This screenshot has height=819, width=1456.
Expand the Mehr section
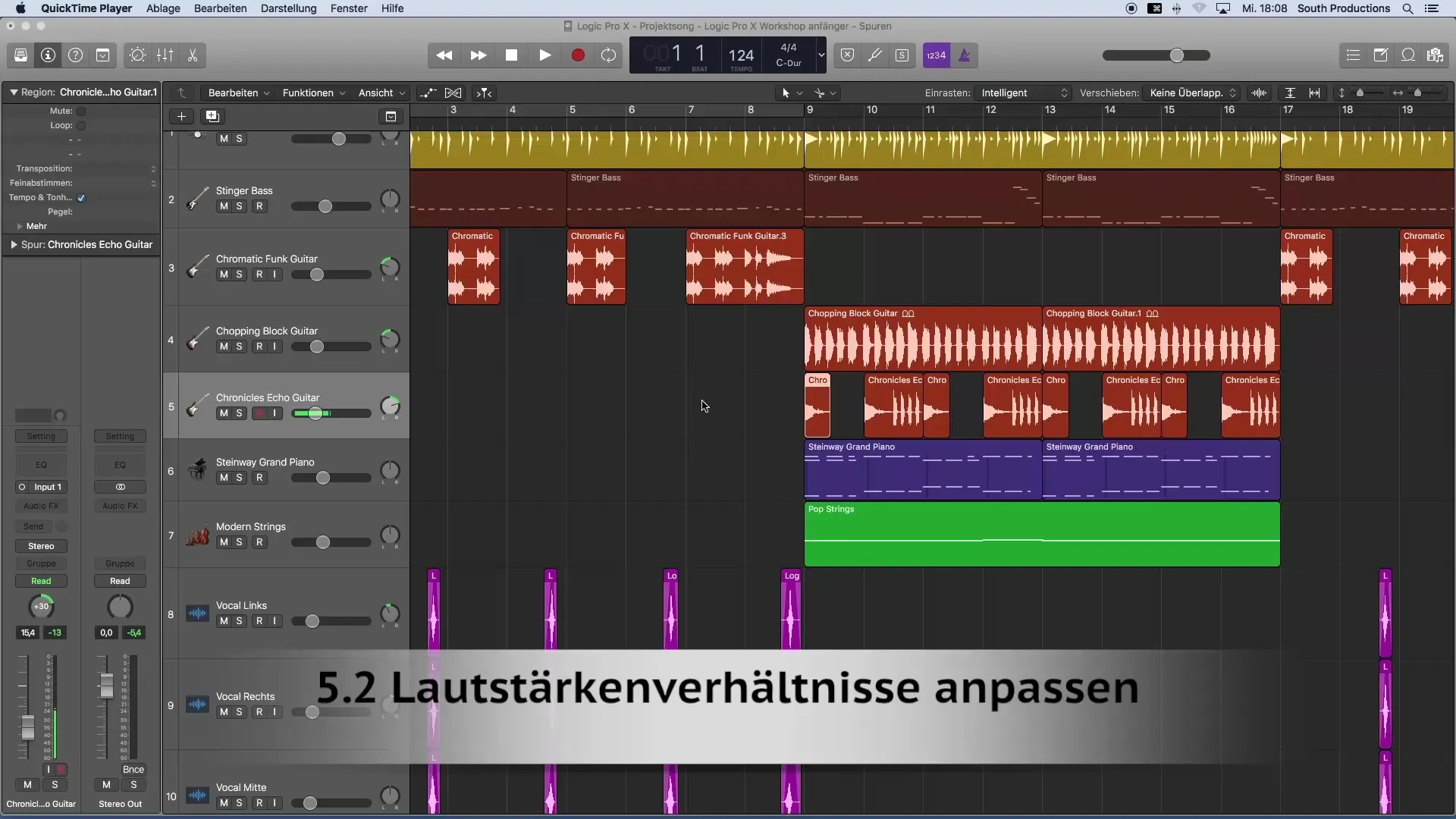[x=20, y=227]
